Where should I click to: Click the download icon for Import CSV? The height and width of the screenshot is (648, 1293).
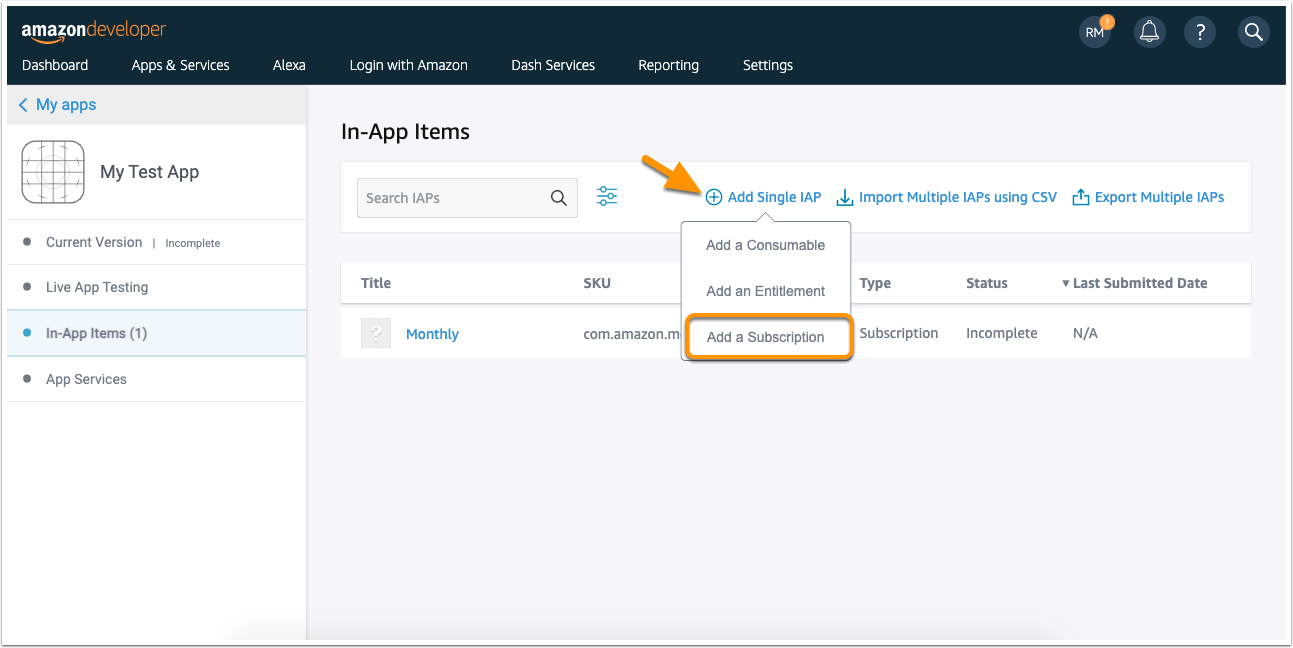(845, 197)
